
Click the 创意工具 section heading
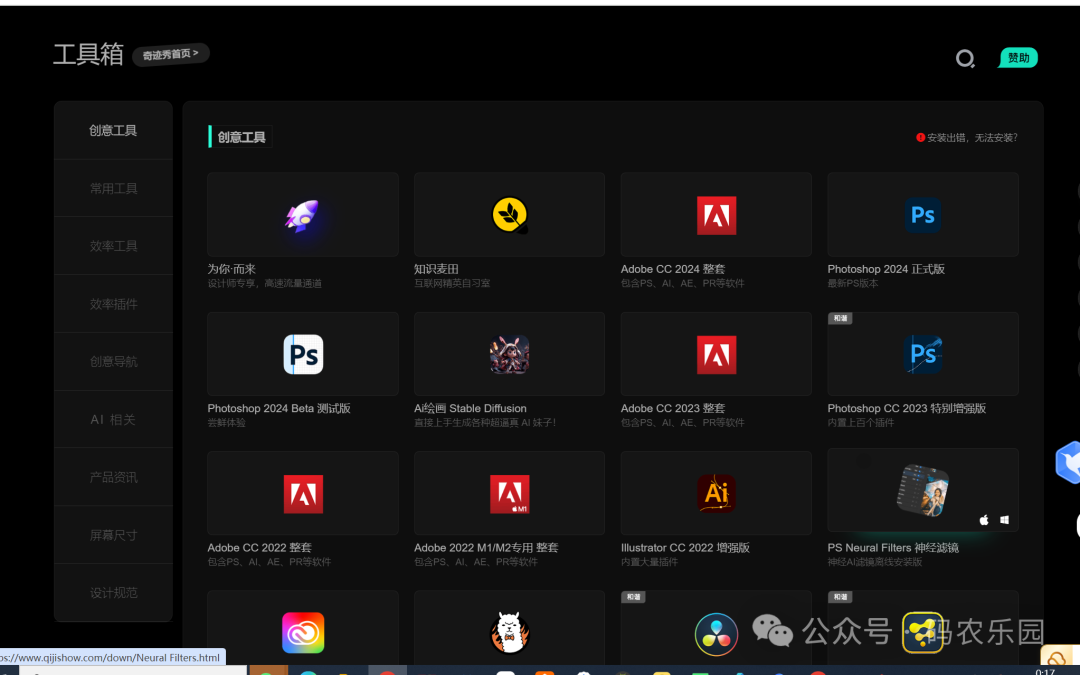click(x=241, y=137)
